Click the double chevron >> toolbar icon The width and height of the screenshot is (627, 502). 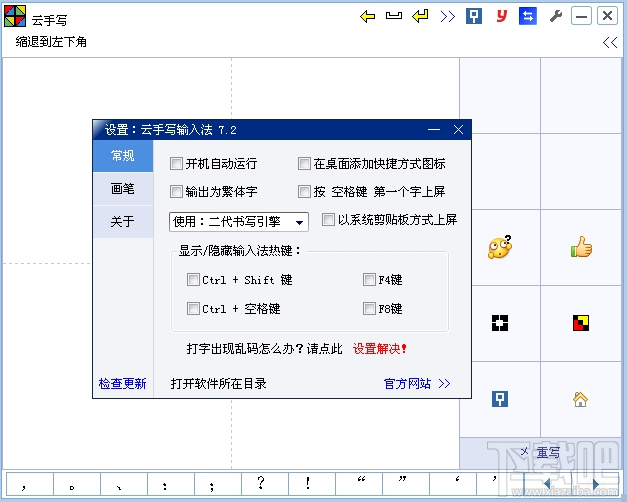pyautogui.click(x=447, y=16)
